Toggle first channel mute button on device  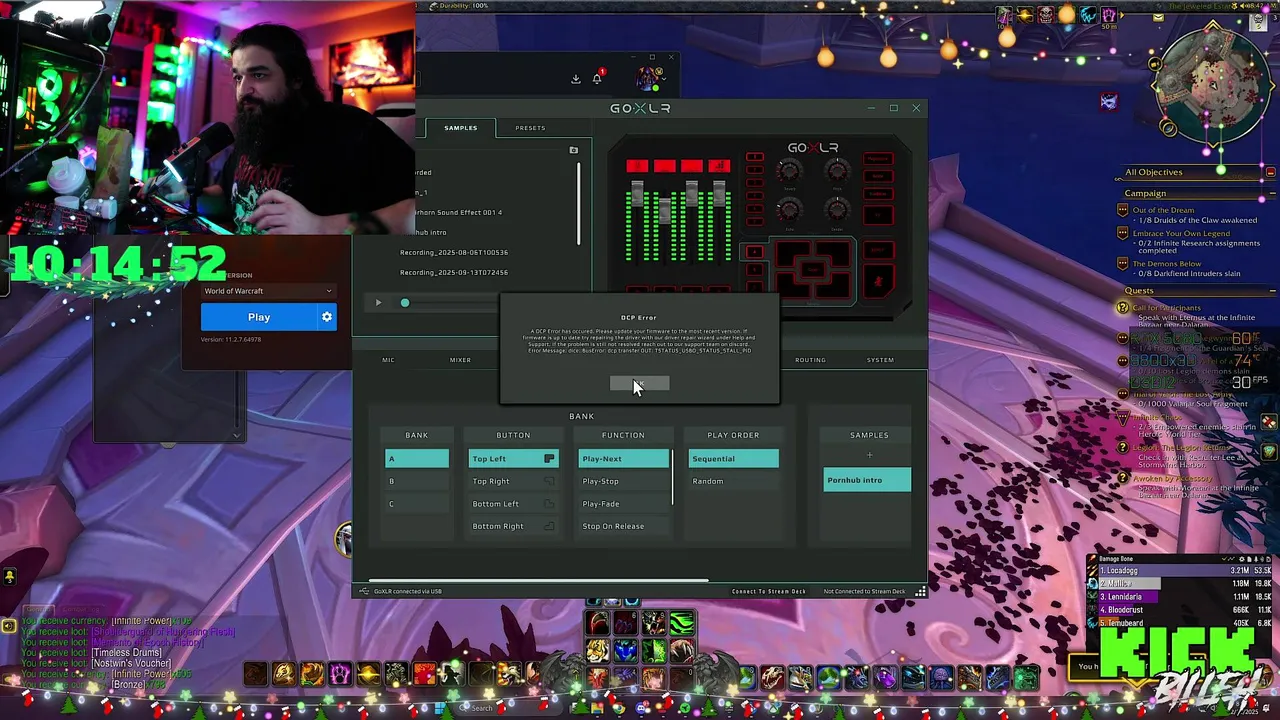pos(637,289)
